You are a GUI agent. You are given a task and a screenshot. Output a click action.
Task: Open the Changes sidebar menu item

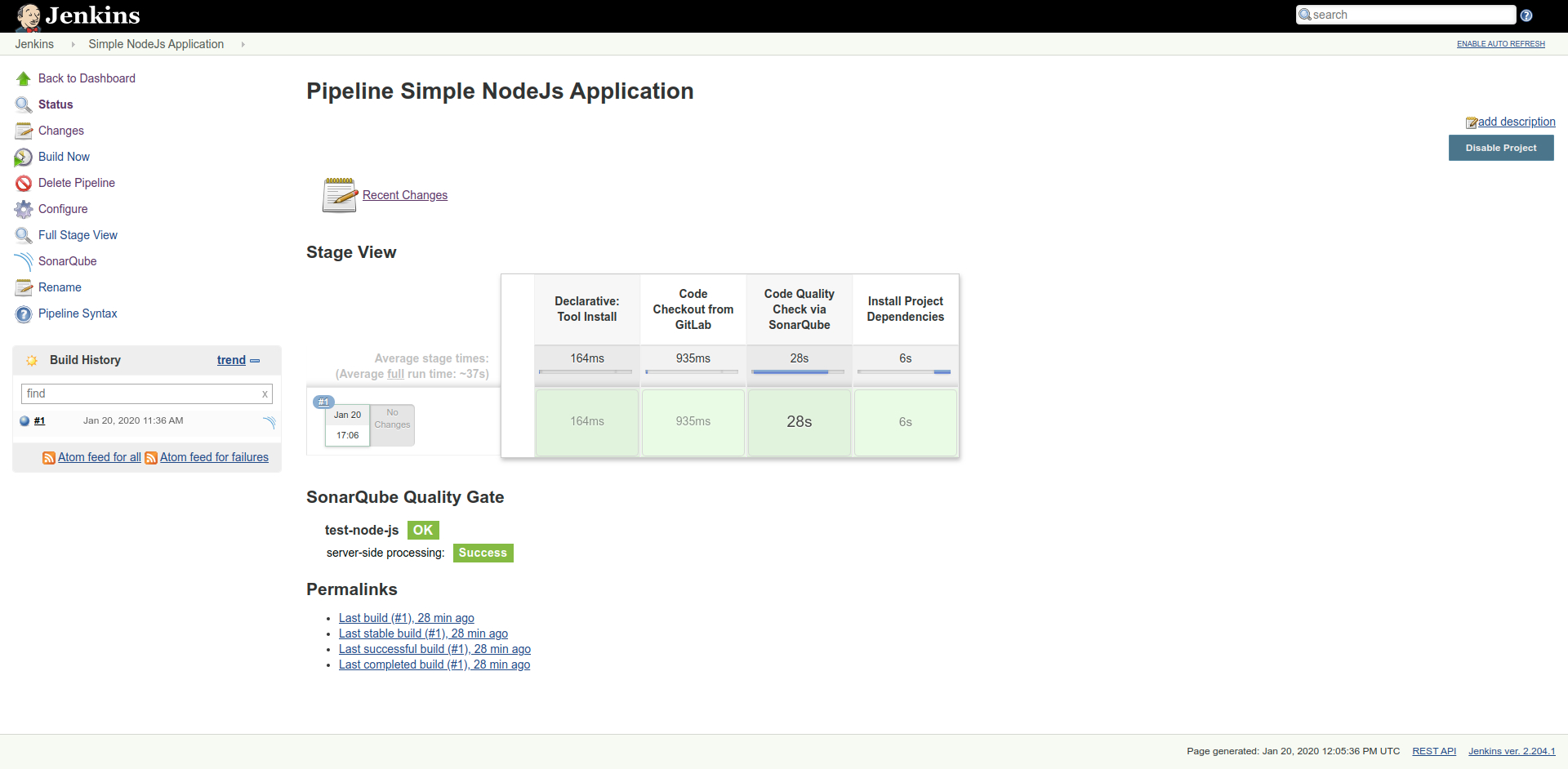[x=60, y=131]
